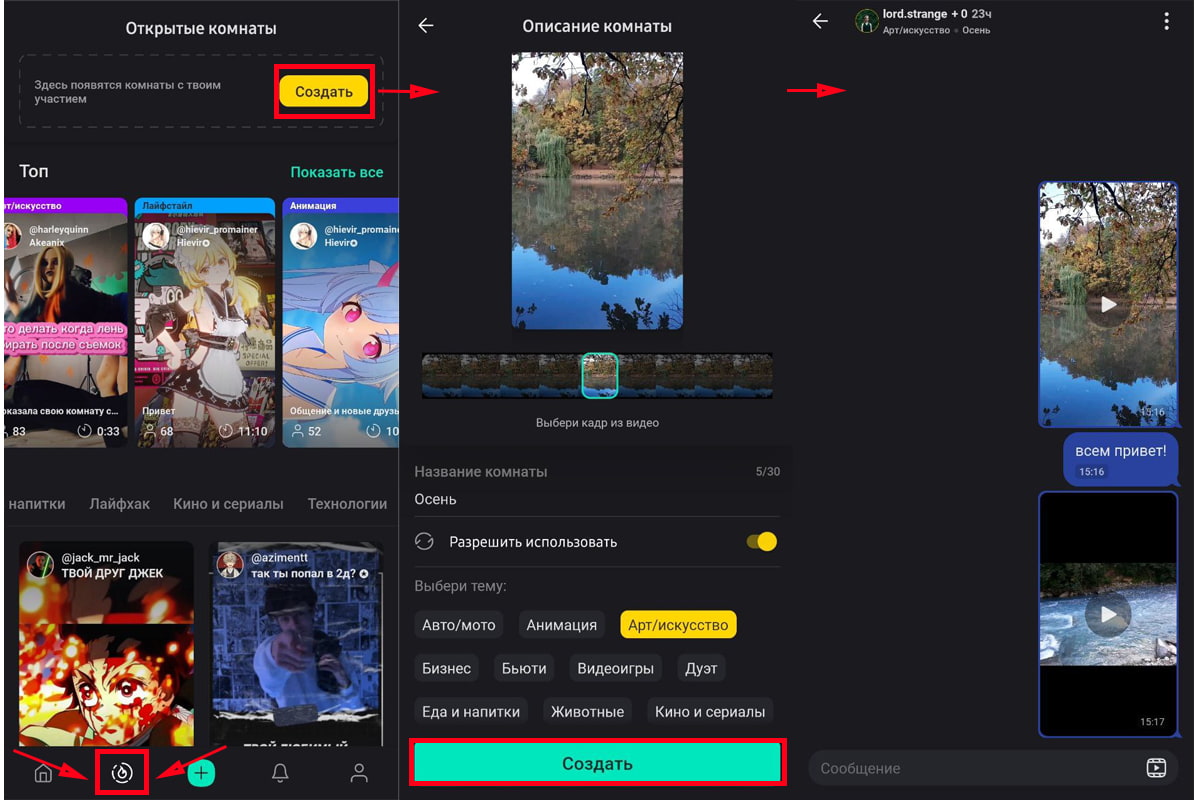Open the rooms icon in bottom bar
The image size is (1200, 800).
click(x=122, y=773)
